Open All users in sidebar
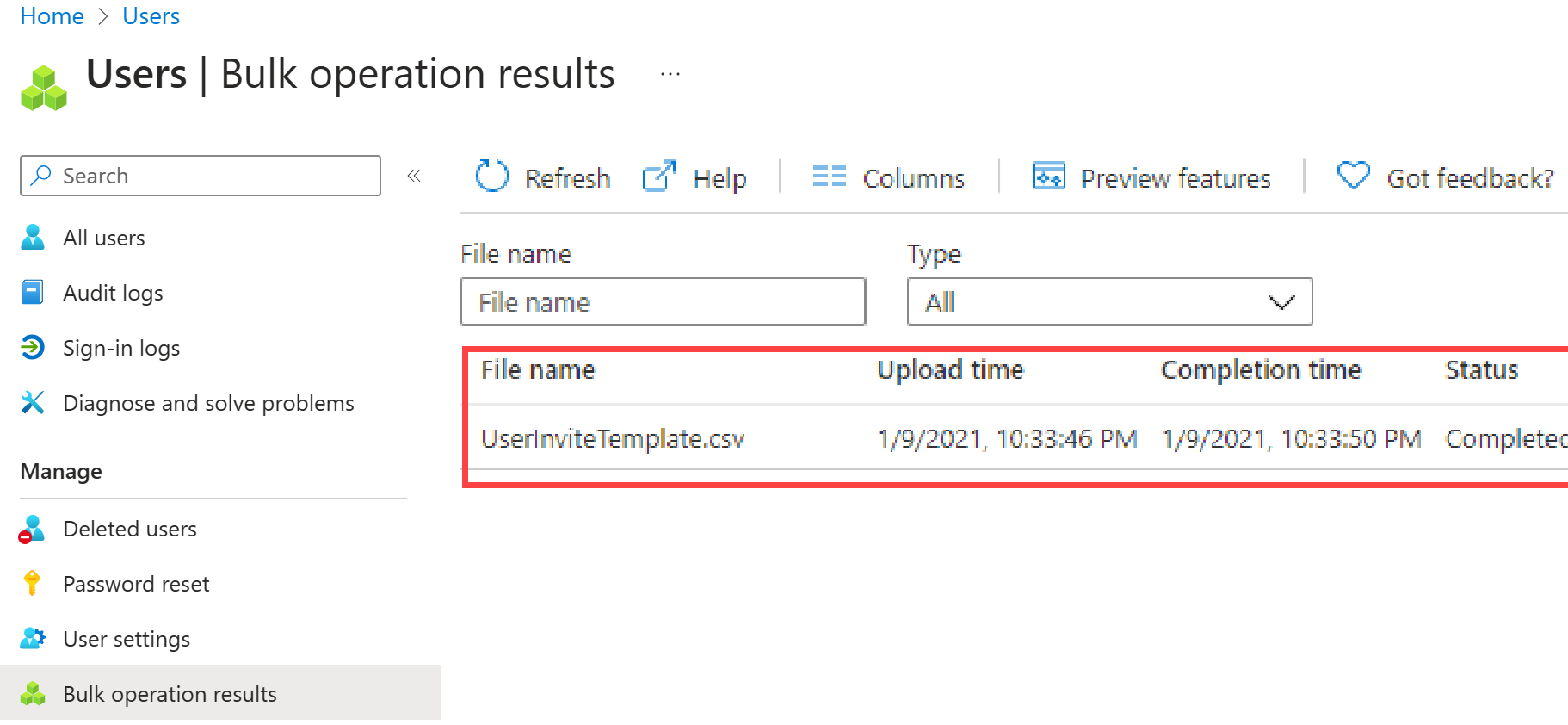 (x=104, y=238)
